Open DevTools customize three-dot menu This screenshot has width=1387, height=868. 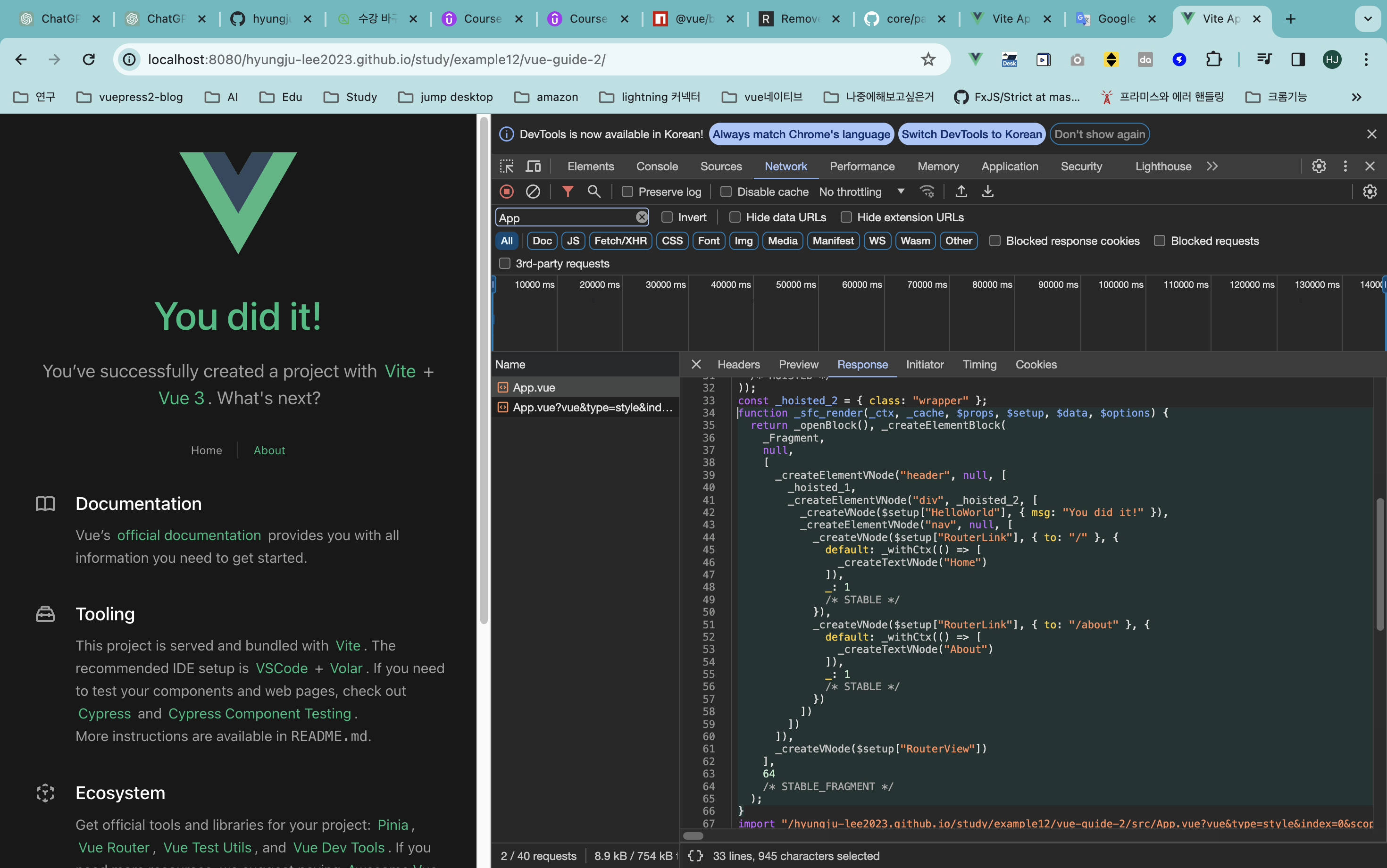click(1345, 167)
